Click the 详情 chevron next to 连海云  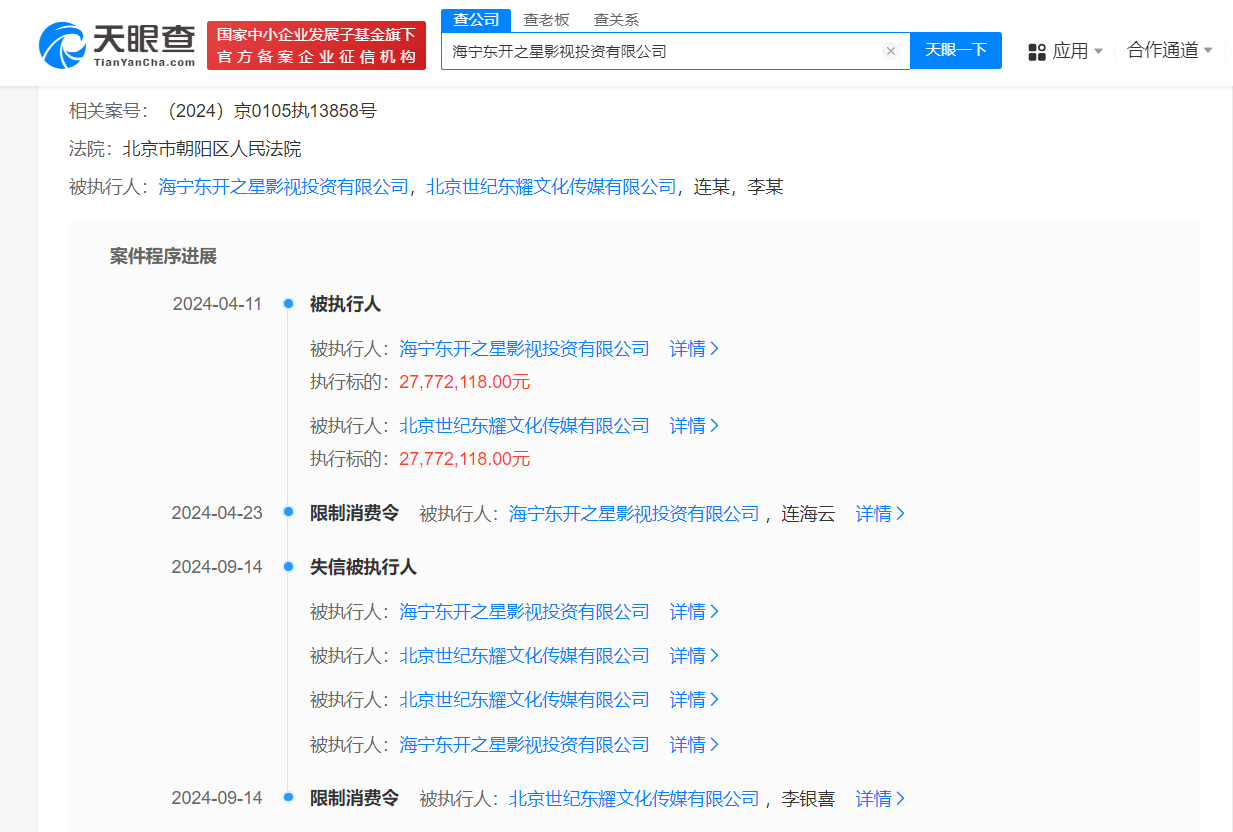click(880, 513)
